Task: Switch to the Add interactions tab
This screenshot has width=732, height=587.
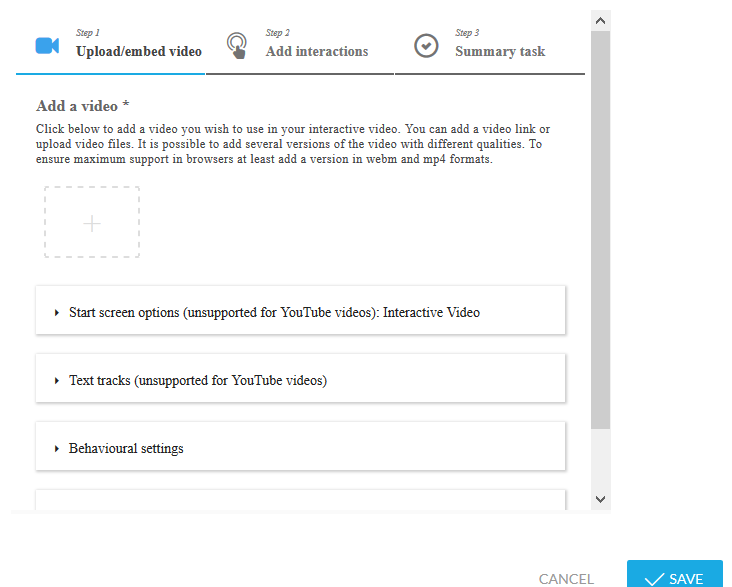Action: click(x=300, y=47)
